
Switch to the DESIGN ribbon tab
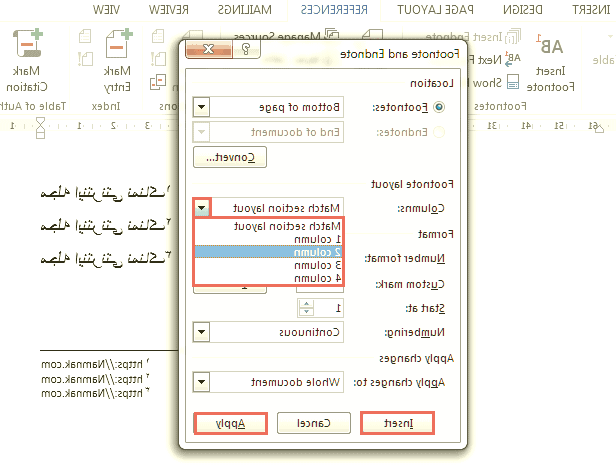coord(522,10)
